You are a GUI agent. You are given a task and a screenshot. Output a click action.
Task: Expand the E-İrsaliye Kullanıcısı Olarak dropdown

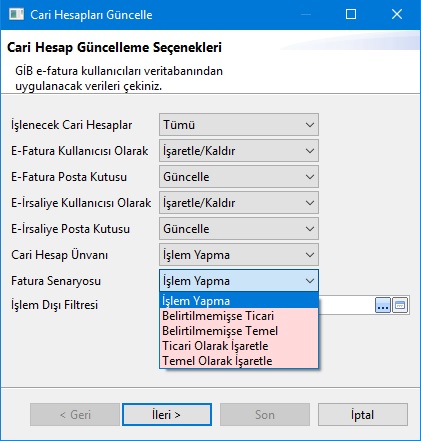[x=239, y=203]
